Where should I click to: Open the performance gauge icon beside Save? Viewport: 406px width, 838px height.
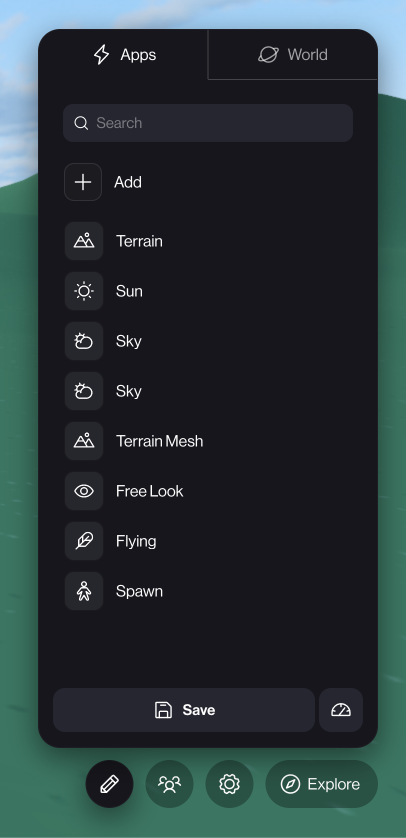pyautogui.click(x=341, y=710)
